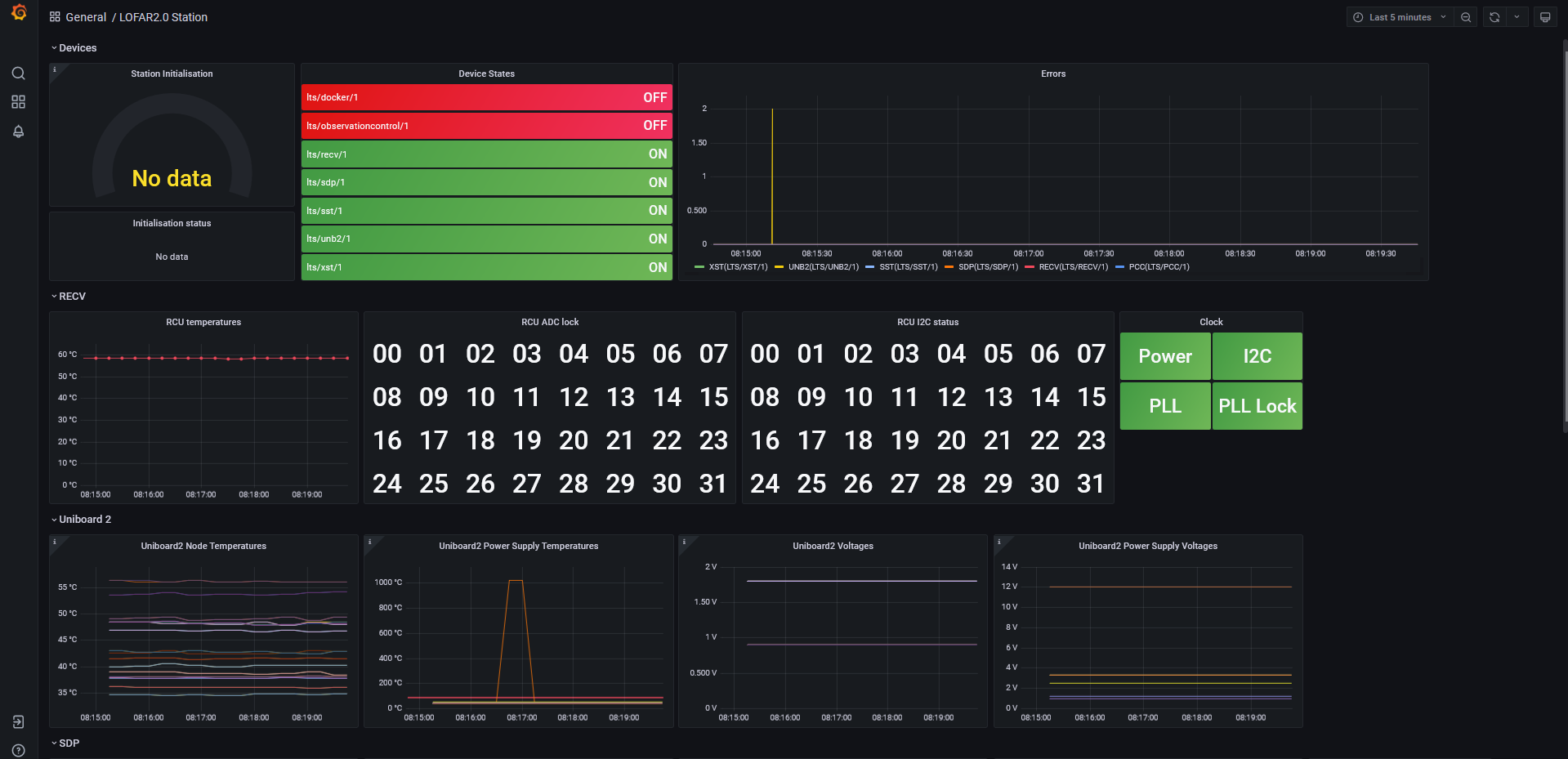Screen dimensions: 1568x759
Task: Collapse the Devices row
Action: (74, 48)
